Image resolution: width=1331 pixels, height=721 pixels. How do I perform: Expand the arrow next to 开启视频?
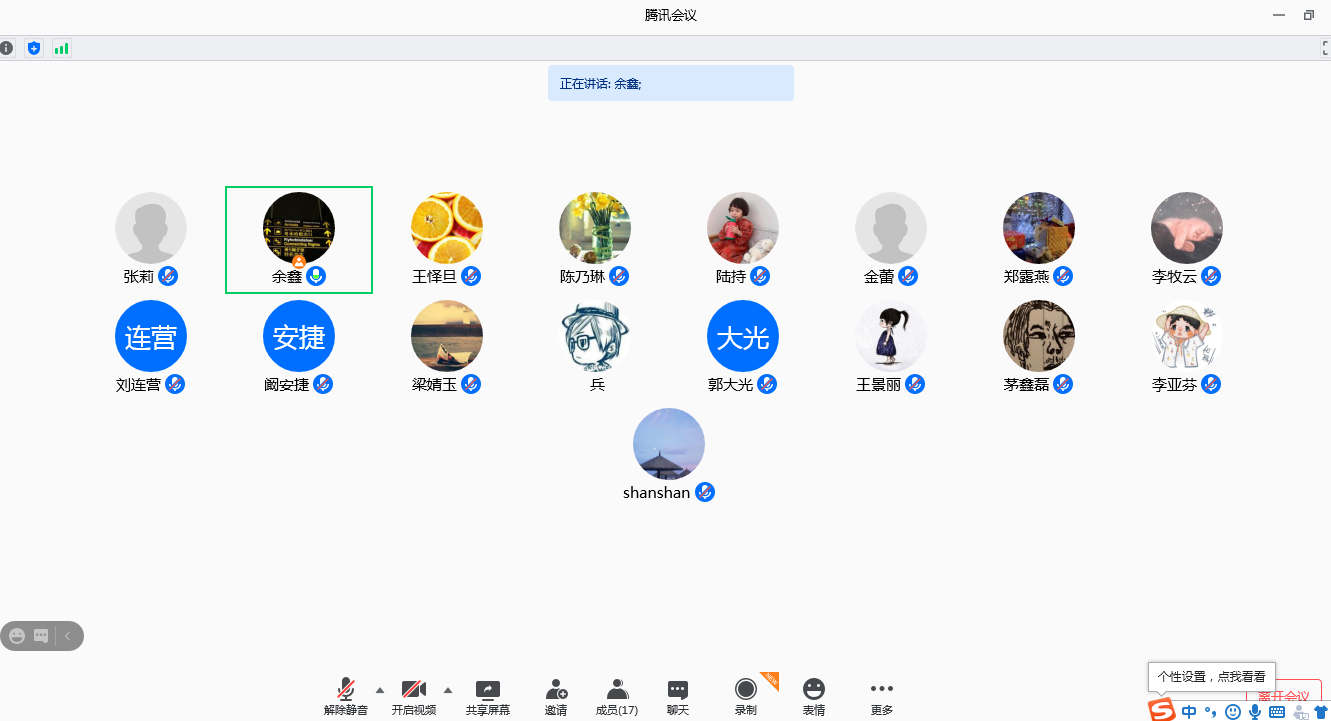click(x=448, y=690)
